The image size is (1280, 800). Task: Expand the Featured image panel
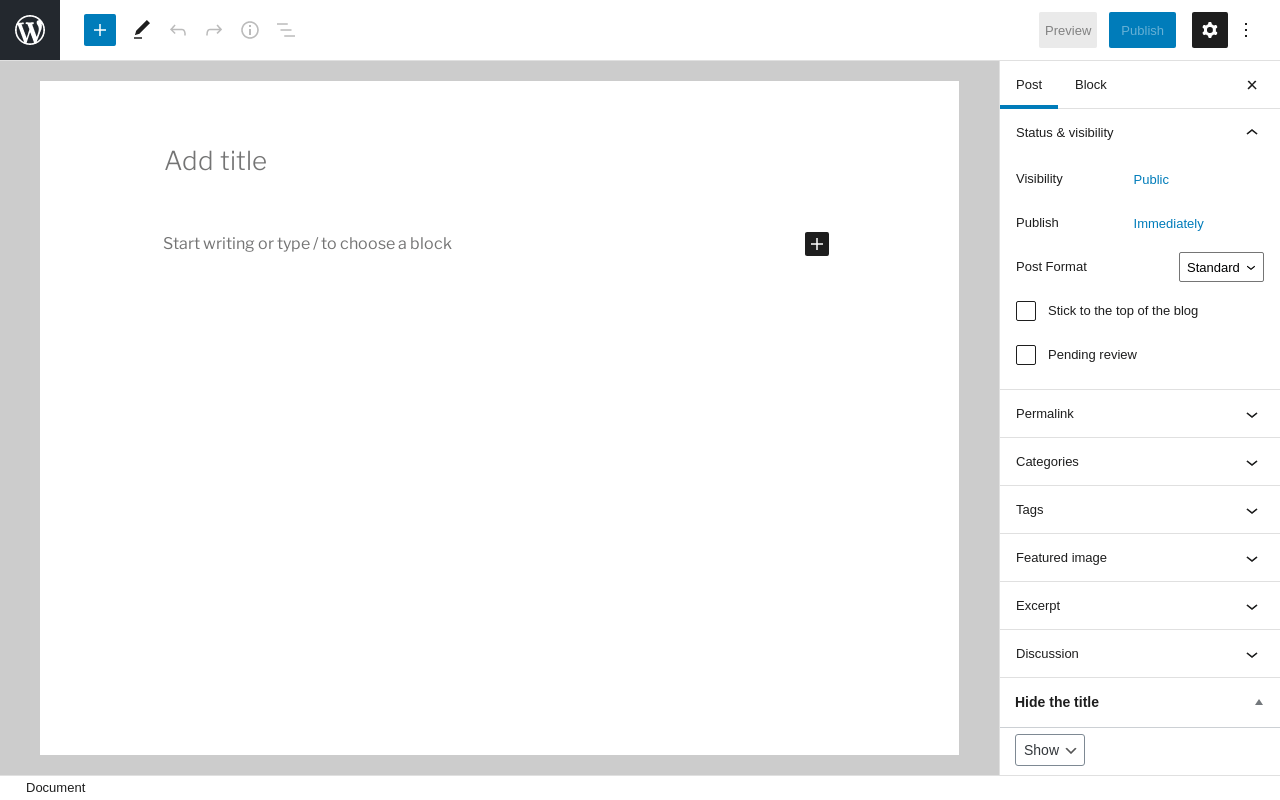coord(1140,558)
